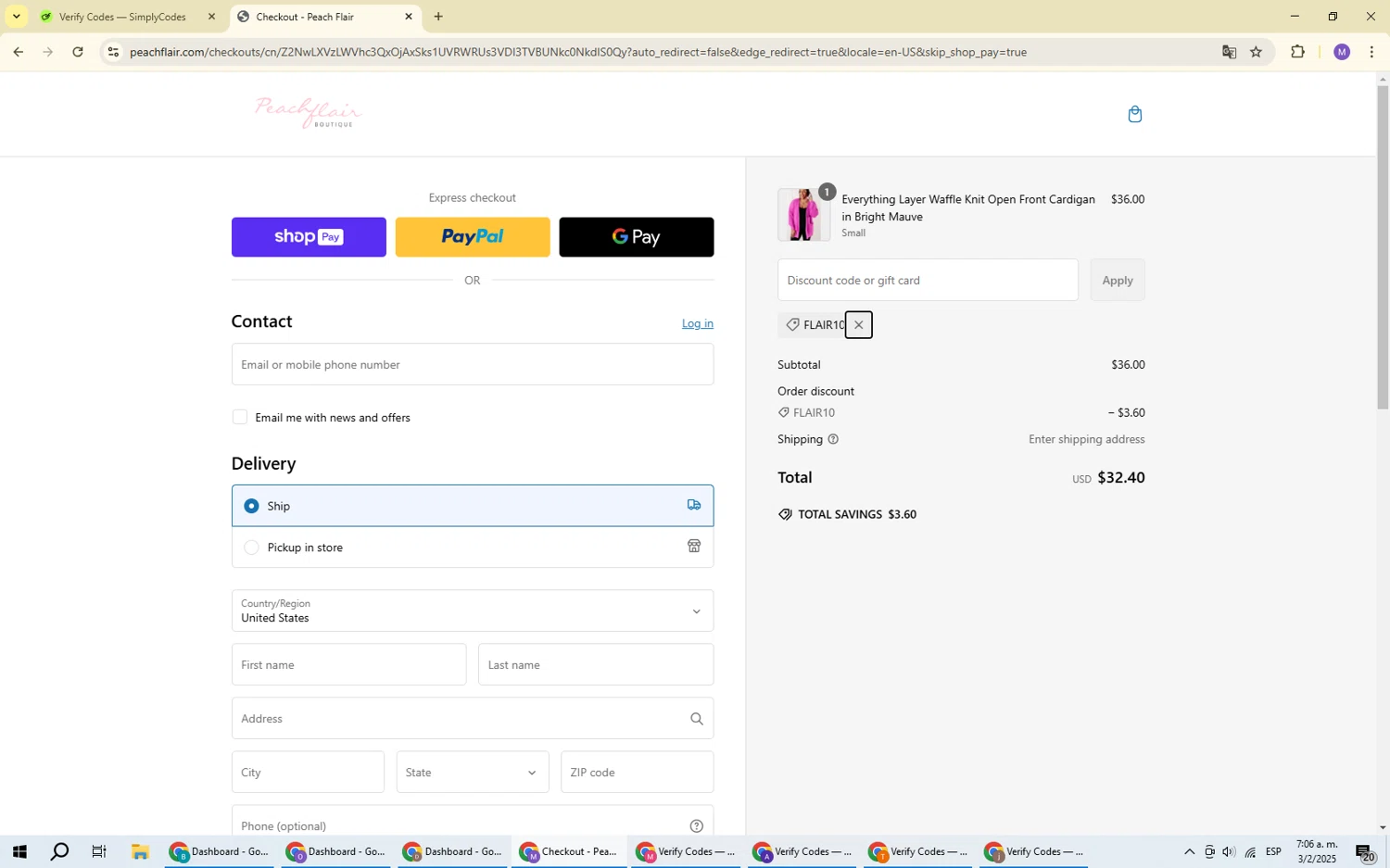This screenshot has width=1390, height=868.
Task: Click the Discount code or gift card field
Action: tap(928, 280)
